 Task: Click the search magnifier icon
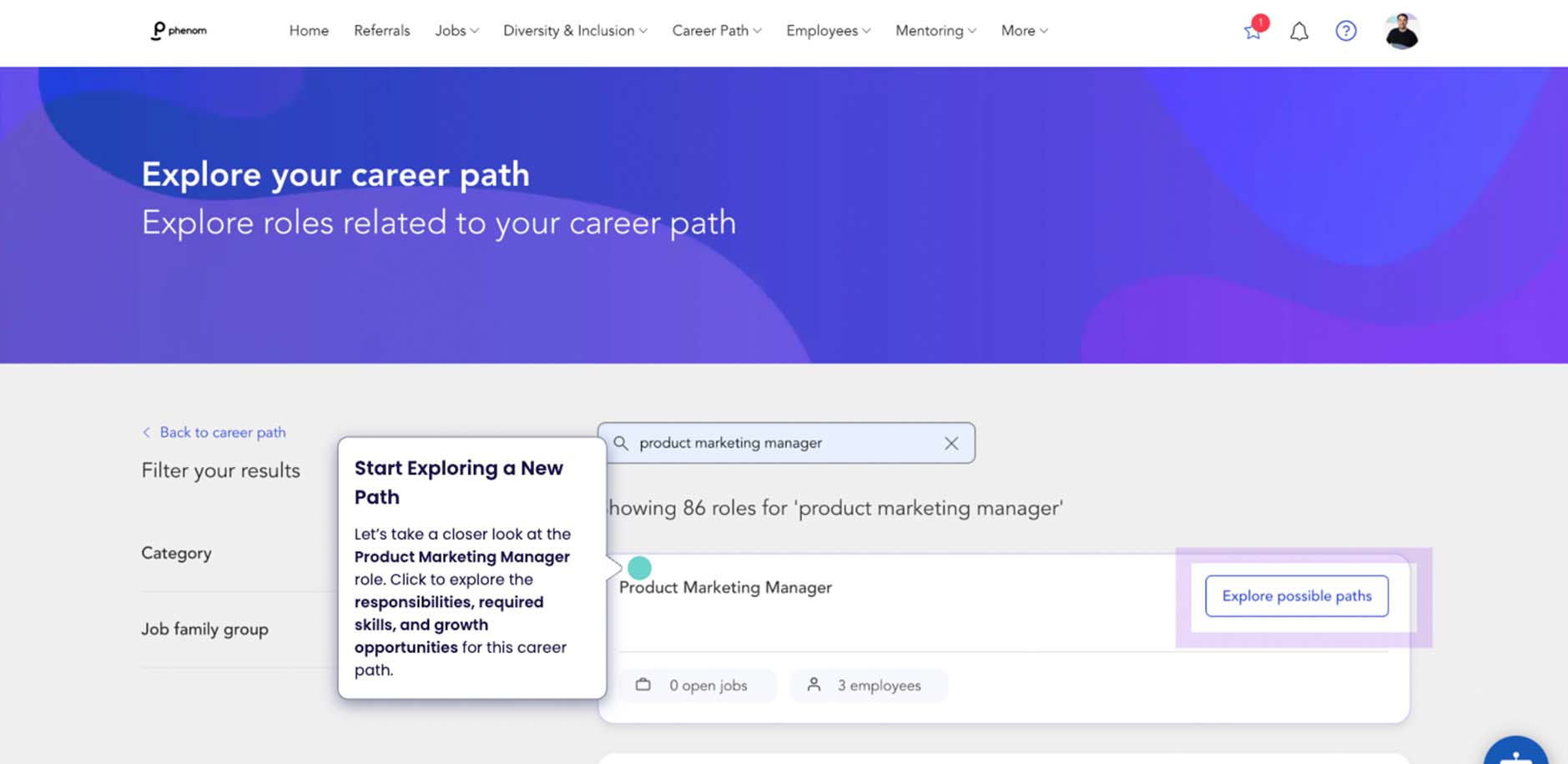(621, 443)
